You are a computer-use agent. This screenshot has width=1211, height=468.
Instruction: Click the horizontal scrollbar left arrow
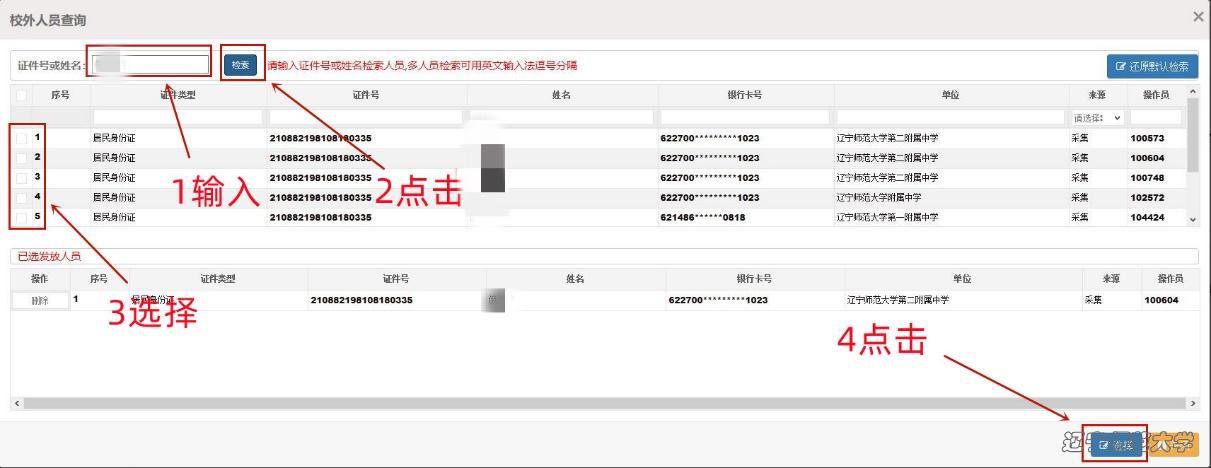tap(17, 403)
